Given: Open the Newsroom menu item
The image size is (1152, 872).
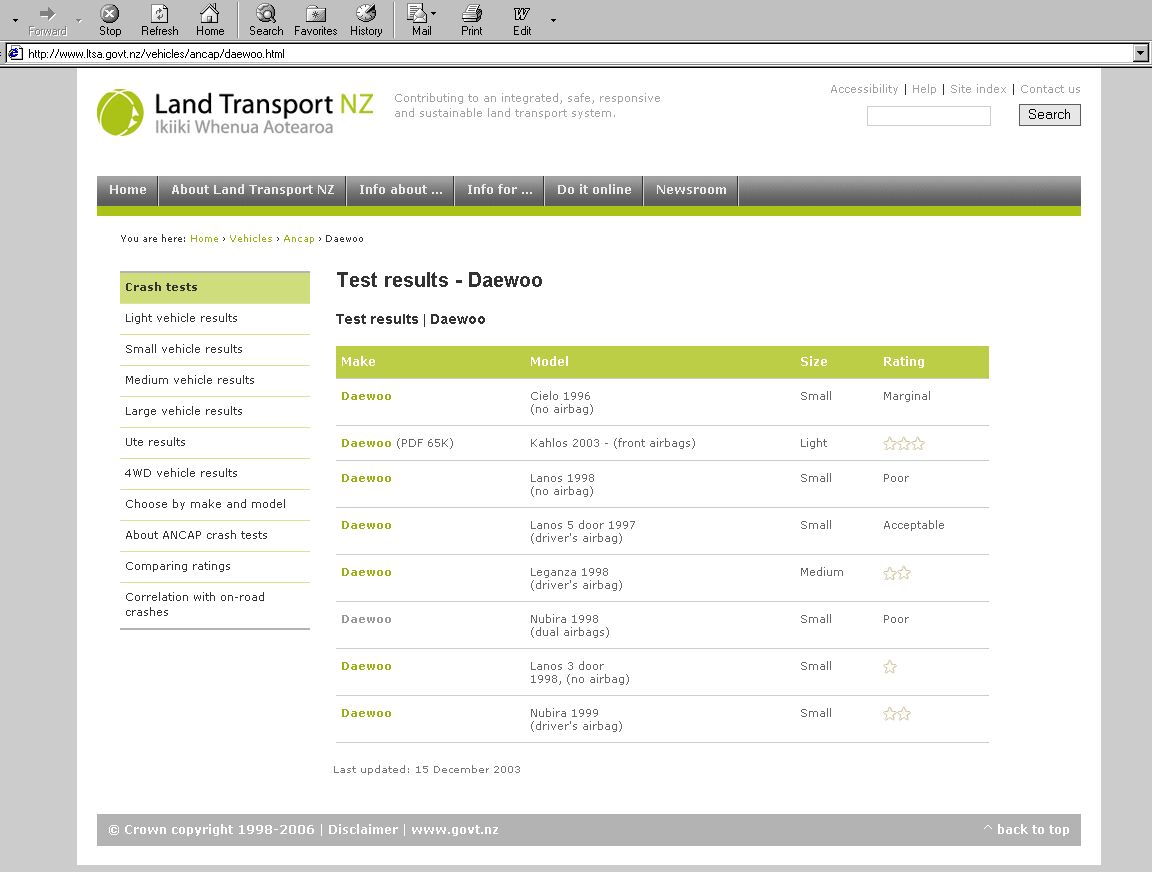Looking at the screenshot, I should pos(691,190).
